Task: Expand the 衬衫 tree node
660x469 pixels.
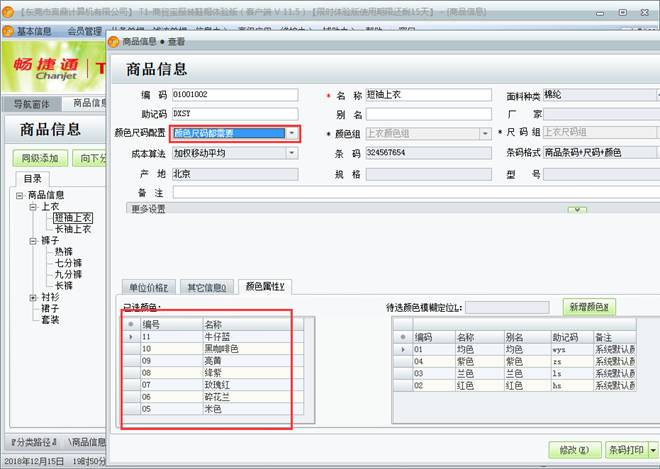Action: point(33,297)
